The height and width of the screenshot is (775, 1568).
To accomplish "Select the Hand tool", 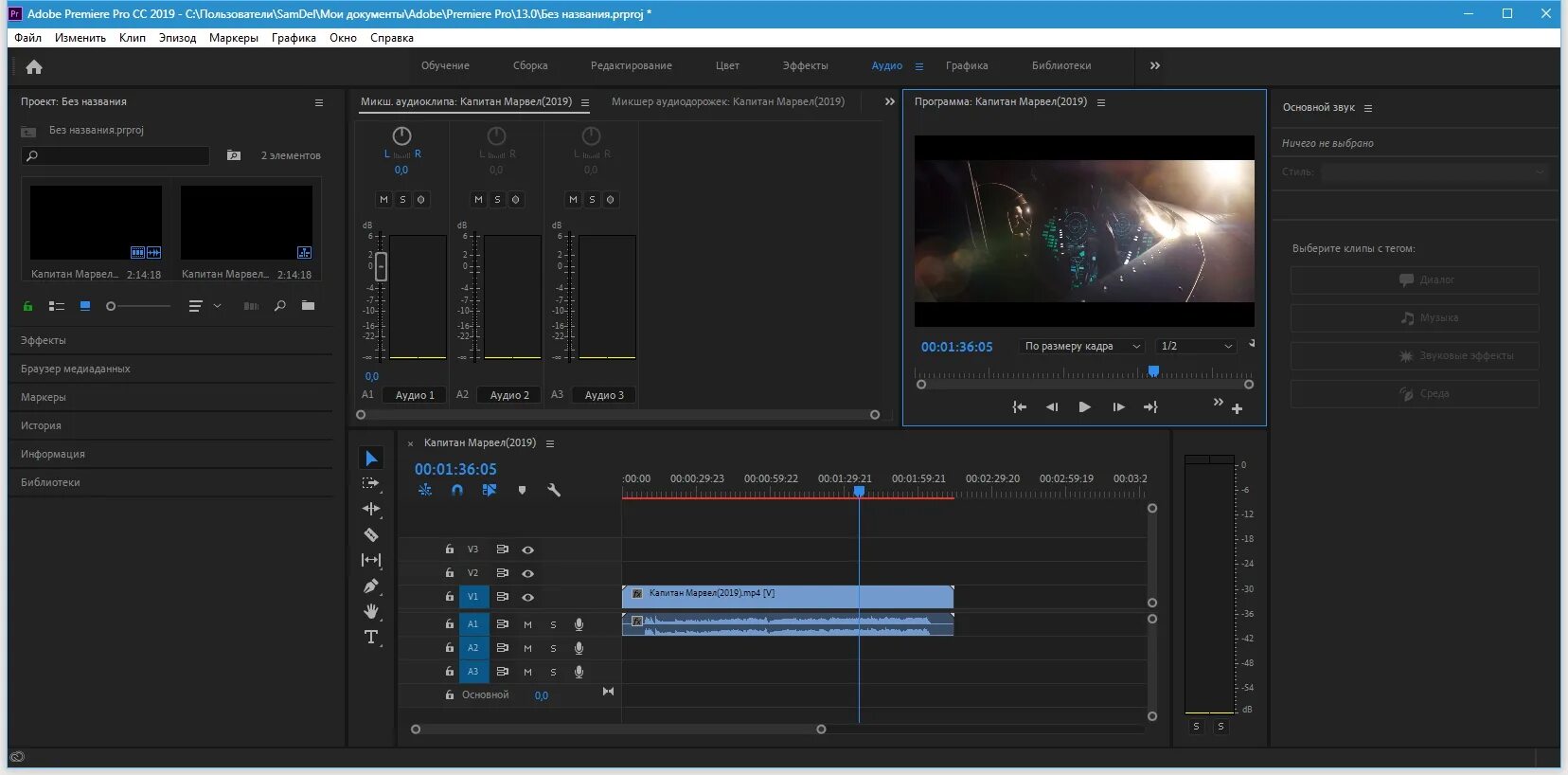I will tap(371, 611).
